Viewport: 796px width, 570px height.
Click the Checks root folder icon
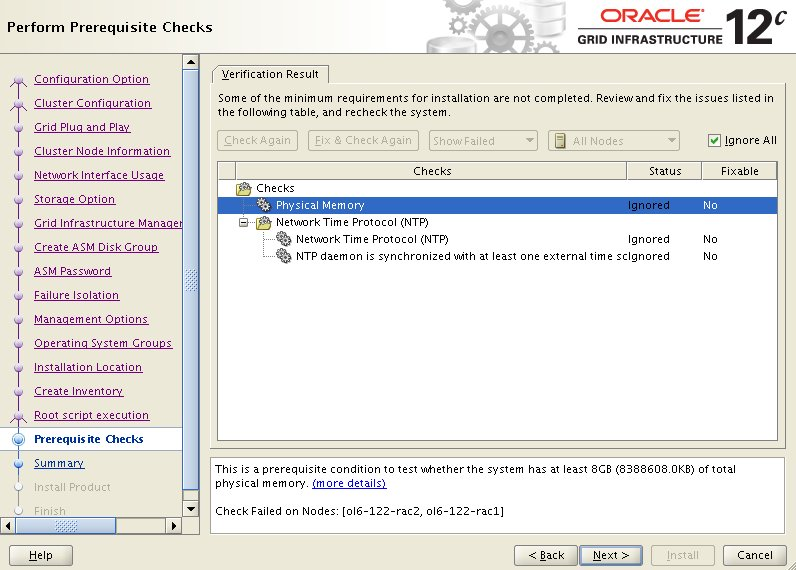244,189
